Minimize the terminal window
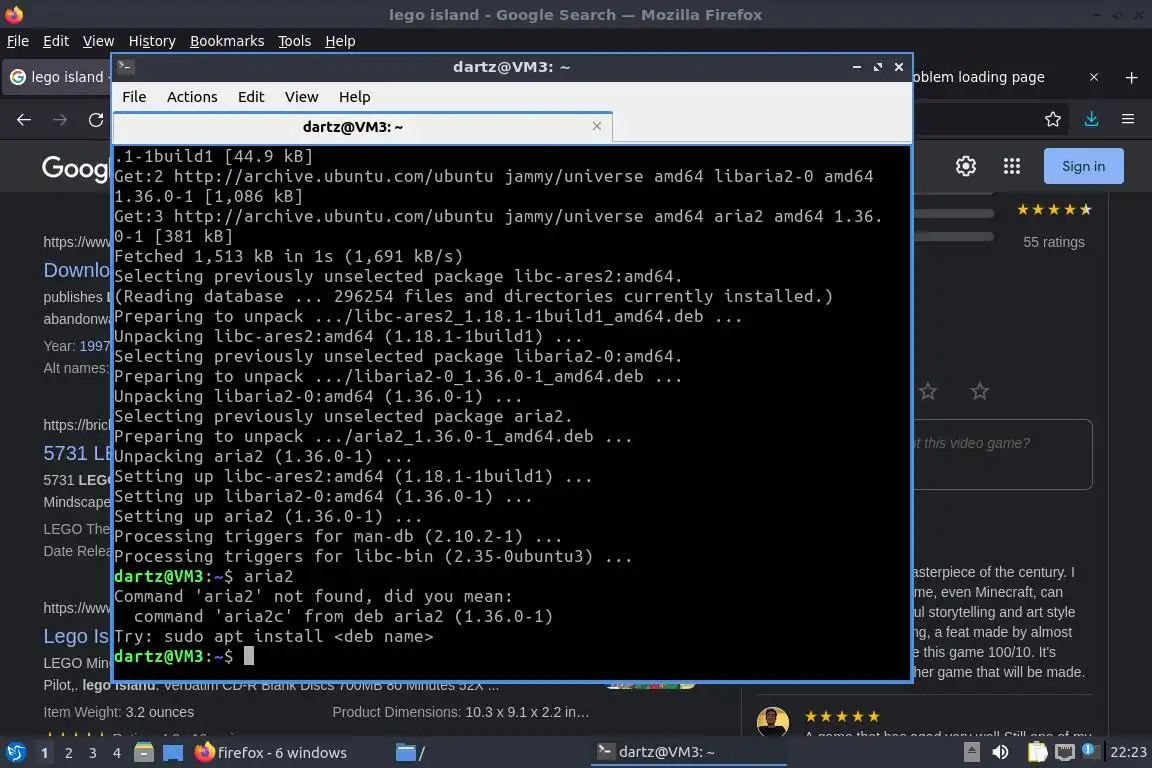The image size is (1152, 768). pyautogui.click(x=857, y=67)
